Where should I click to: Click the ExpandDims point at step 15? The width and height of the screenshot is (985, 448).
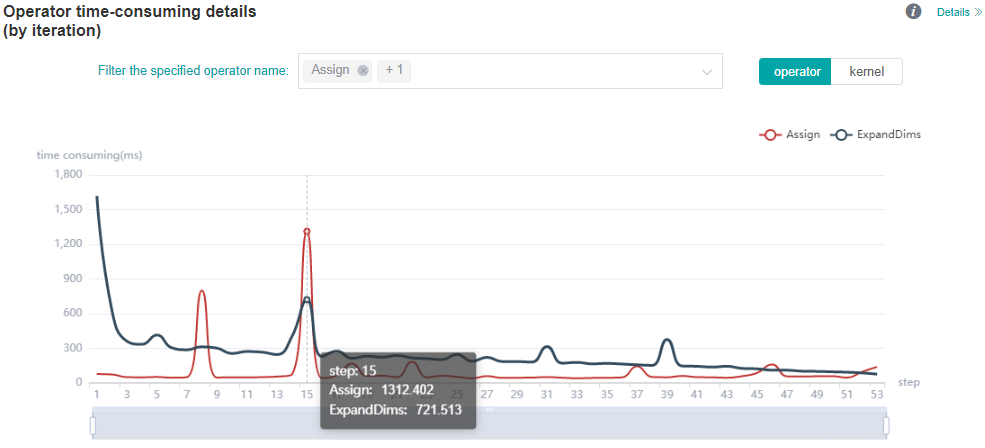tap(307, 299)
